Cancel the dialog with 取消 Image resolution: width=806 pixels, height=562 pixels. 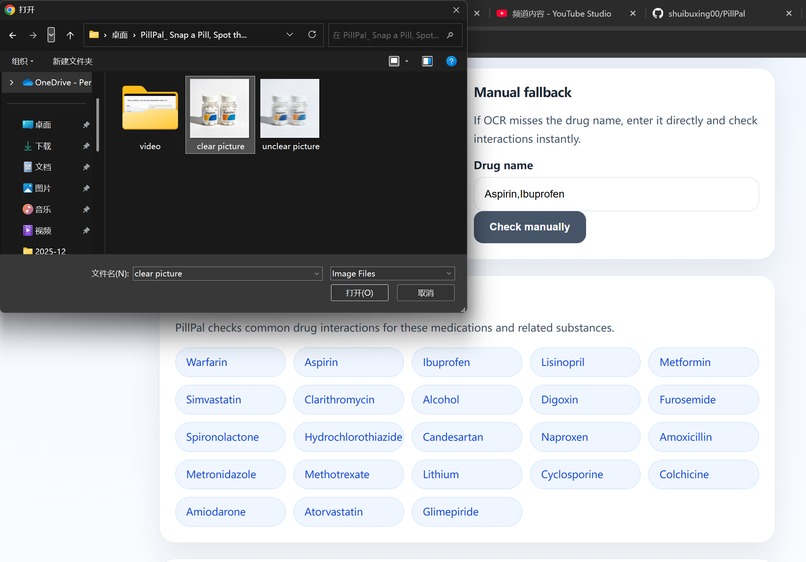click(426, 293)
